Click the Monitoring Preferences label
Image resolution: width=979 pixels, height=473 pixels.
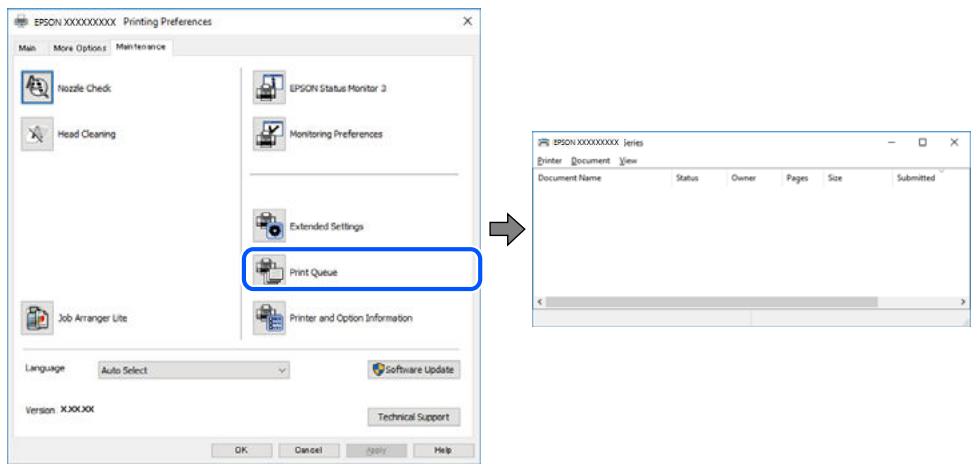336,134
